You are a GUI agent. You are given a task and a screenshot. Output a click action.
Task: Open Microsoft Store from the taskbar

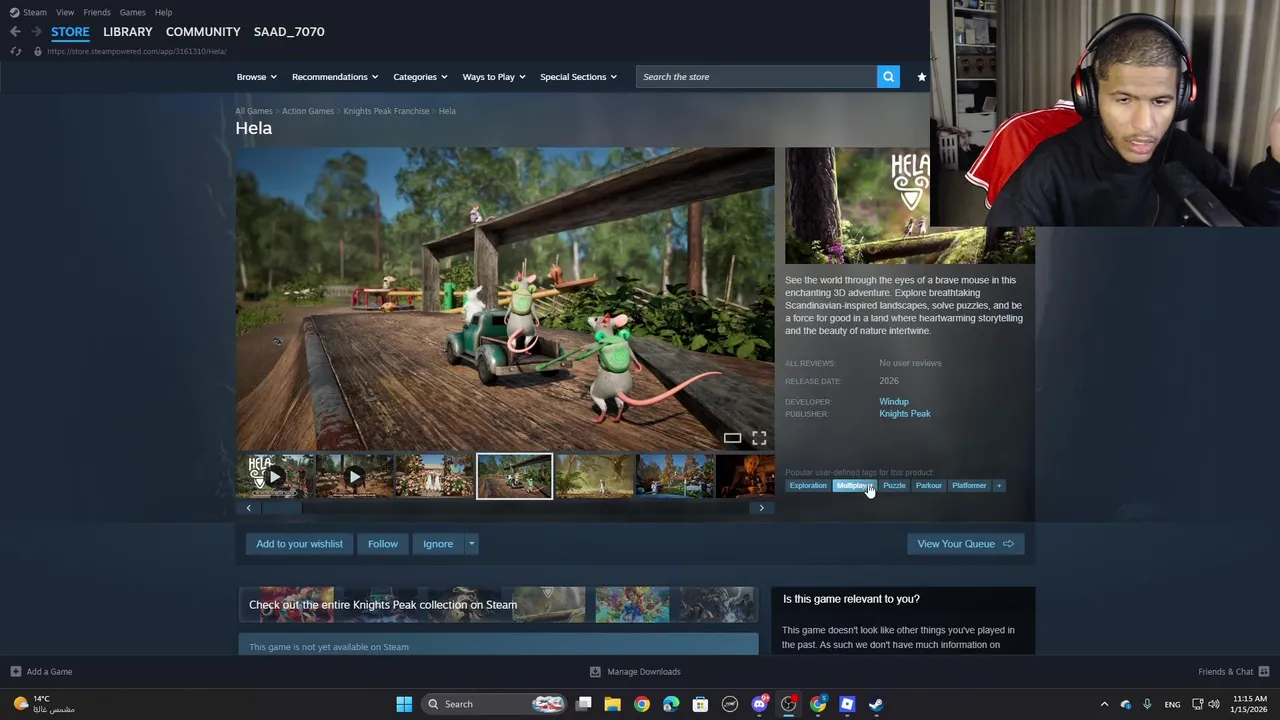700,704
